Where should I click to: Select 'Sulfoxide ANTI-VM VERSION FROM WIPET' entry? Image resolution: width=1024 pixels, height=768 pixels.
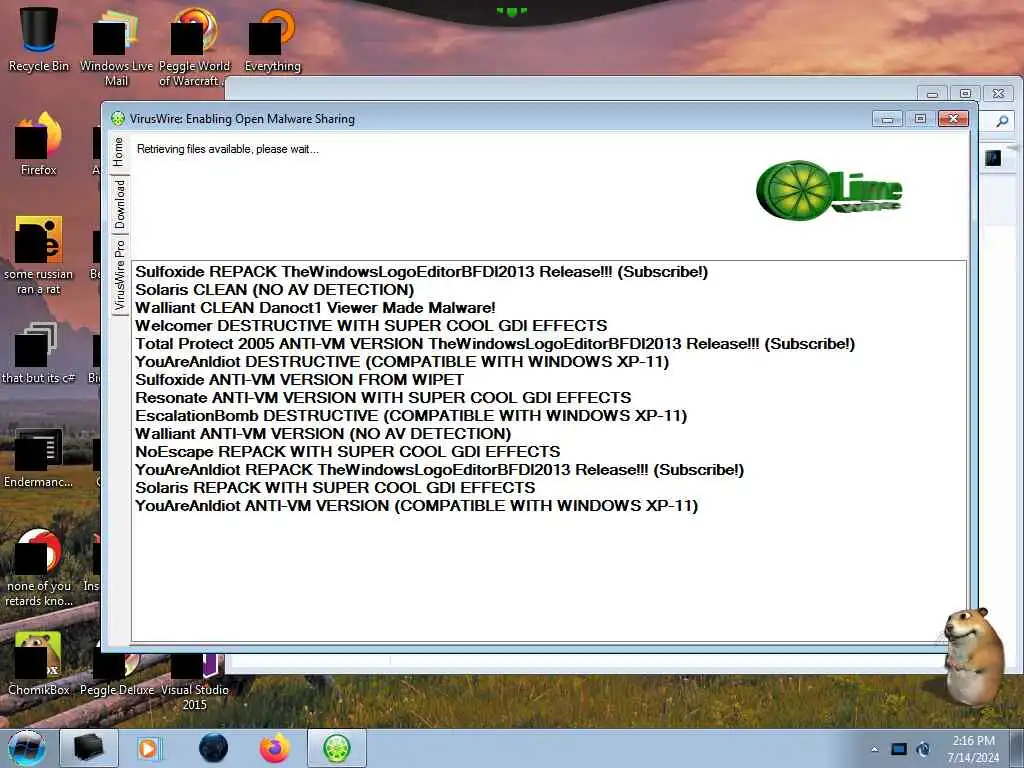[299, 380]
